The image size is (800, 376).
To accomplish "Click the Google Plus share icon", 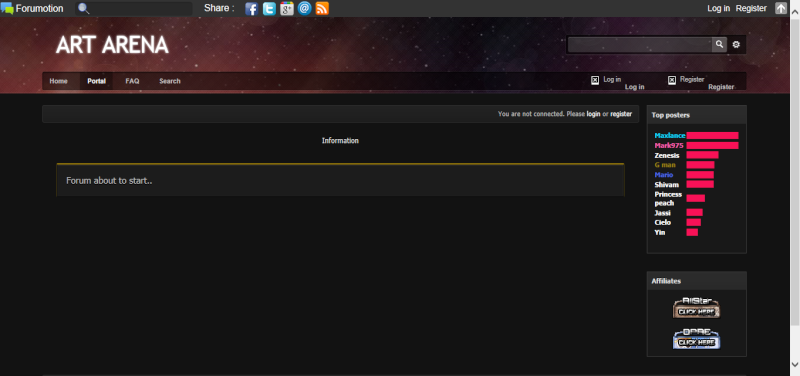I will (x=287, y=8).
